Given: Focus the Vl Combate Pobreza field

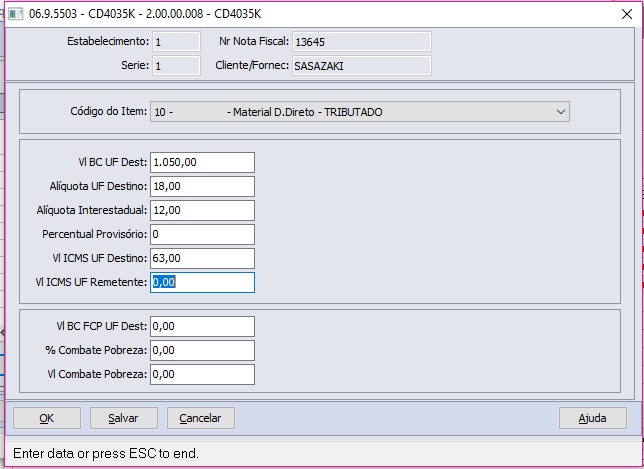Looking at the screenshot, I should pos(202,375).
